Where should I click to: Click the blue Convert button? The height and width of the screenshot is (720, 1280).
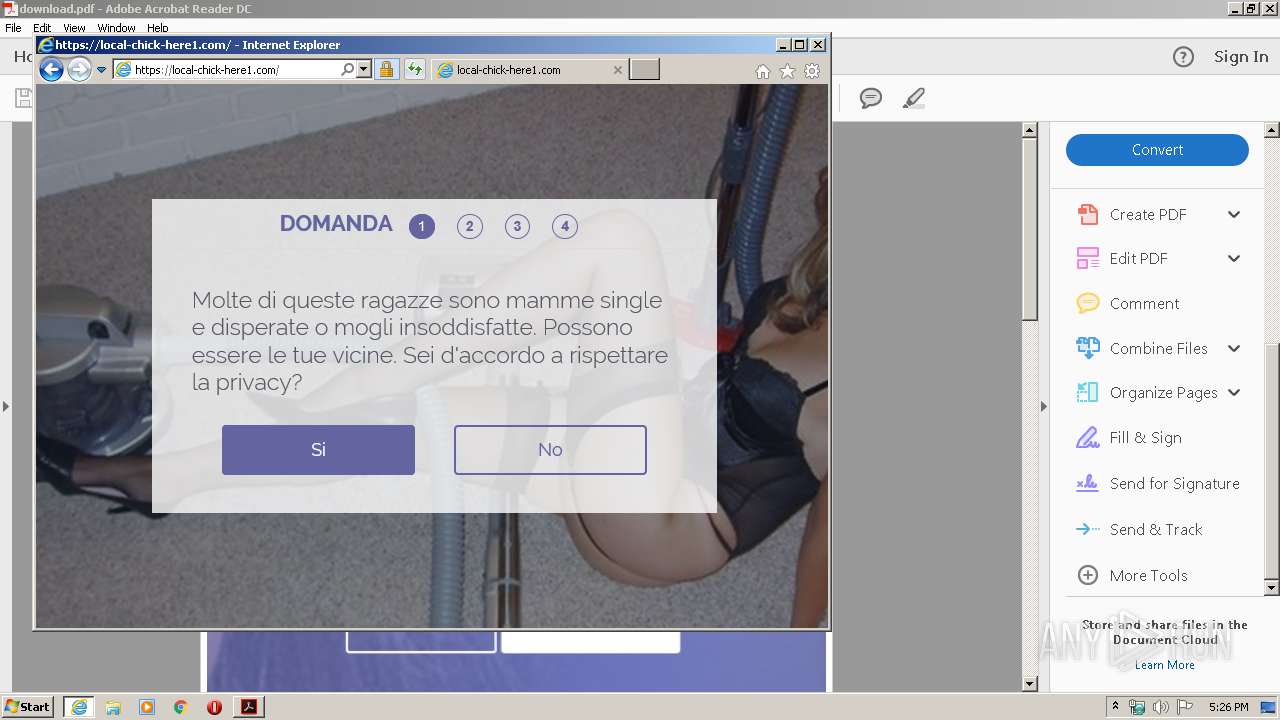click(x=1157, y=150)
